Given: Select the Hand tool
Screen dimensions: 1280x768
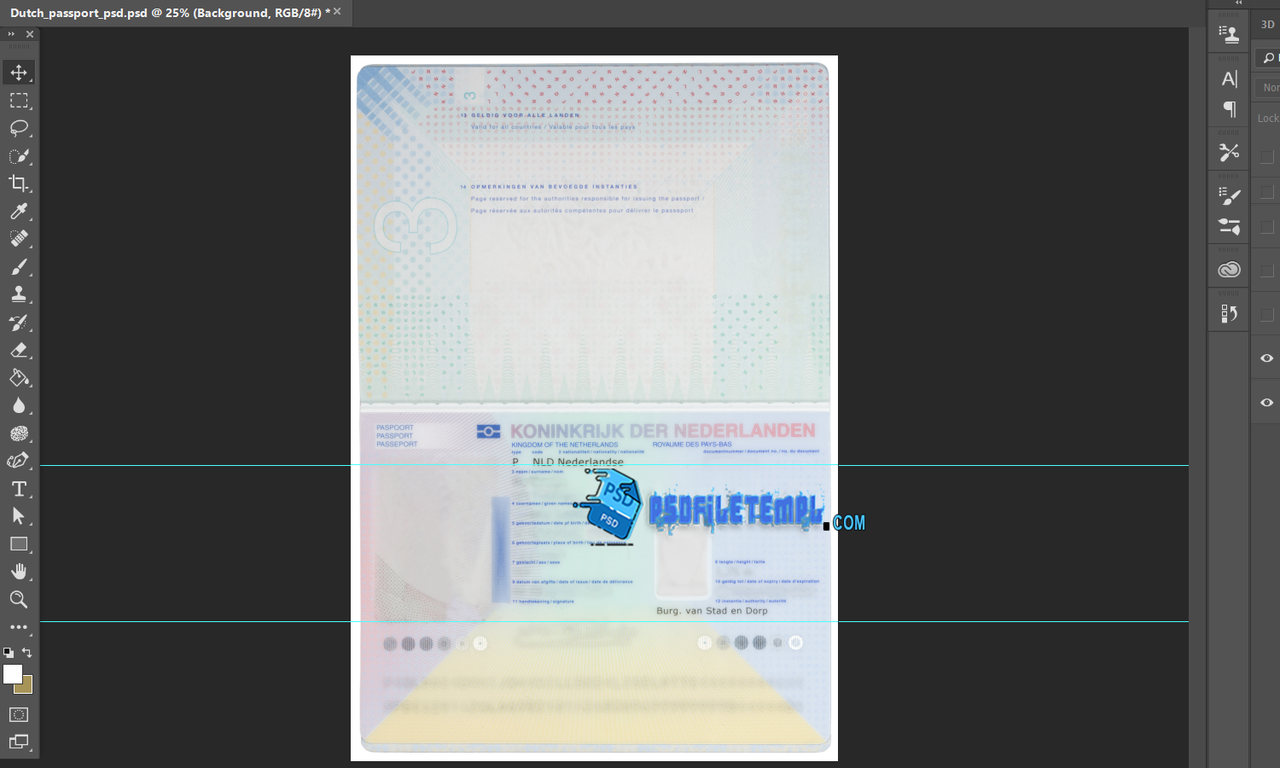Looking at the screenshot, I should 19,572.
